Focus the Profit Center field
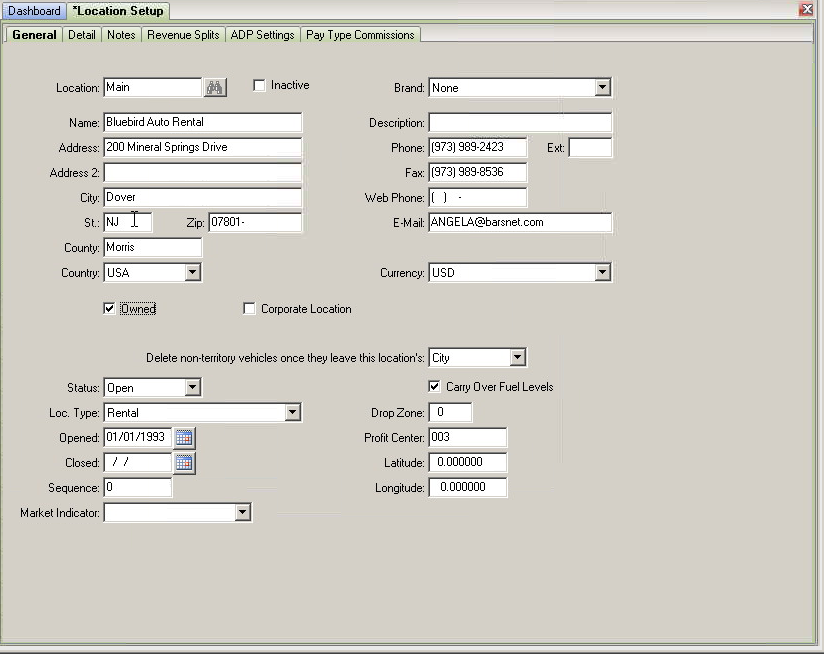The height and width of the screenshot is (654, 824). pos(468,438)
